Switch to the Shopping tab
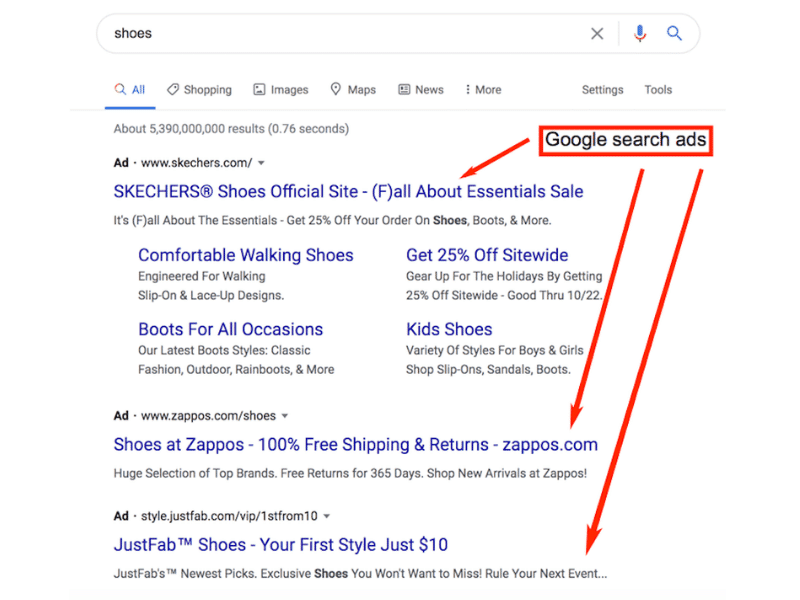This screenshot has height=600, width=800. pyautogui.click(x=199, y=90)
